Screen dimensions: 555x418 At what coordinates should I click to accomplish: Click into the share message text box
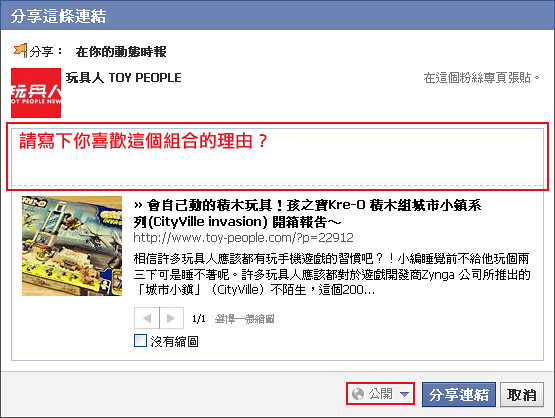click(278, 157)
